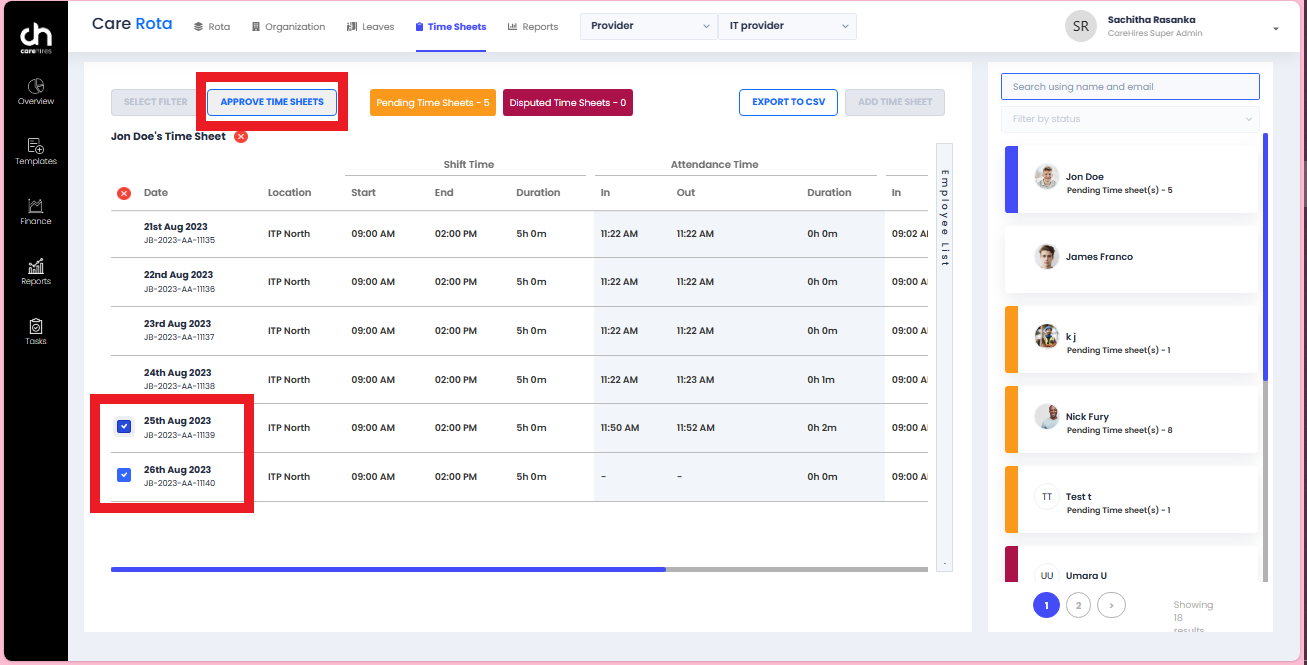This screenshot has height=665, width=1307.
Task: Select the Templates icon in the sidebar
Action: tap(35, 150)
